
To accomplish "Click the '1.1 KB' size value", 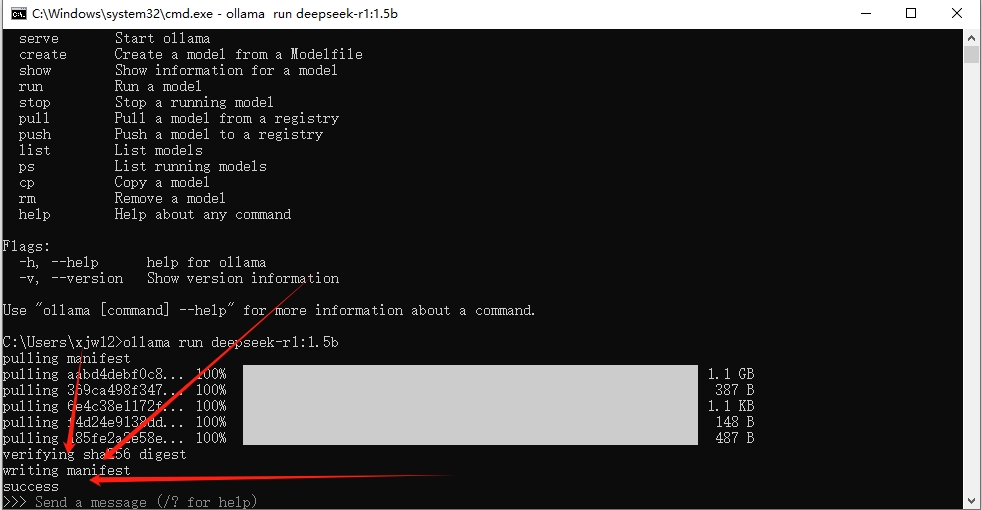I will click(731, 406).
